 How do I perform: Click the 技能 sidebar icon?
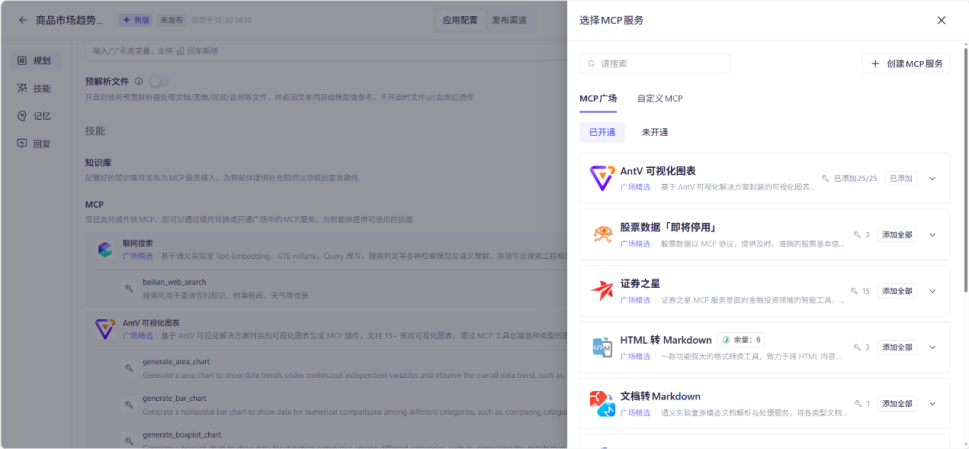(22, 88)
